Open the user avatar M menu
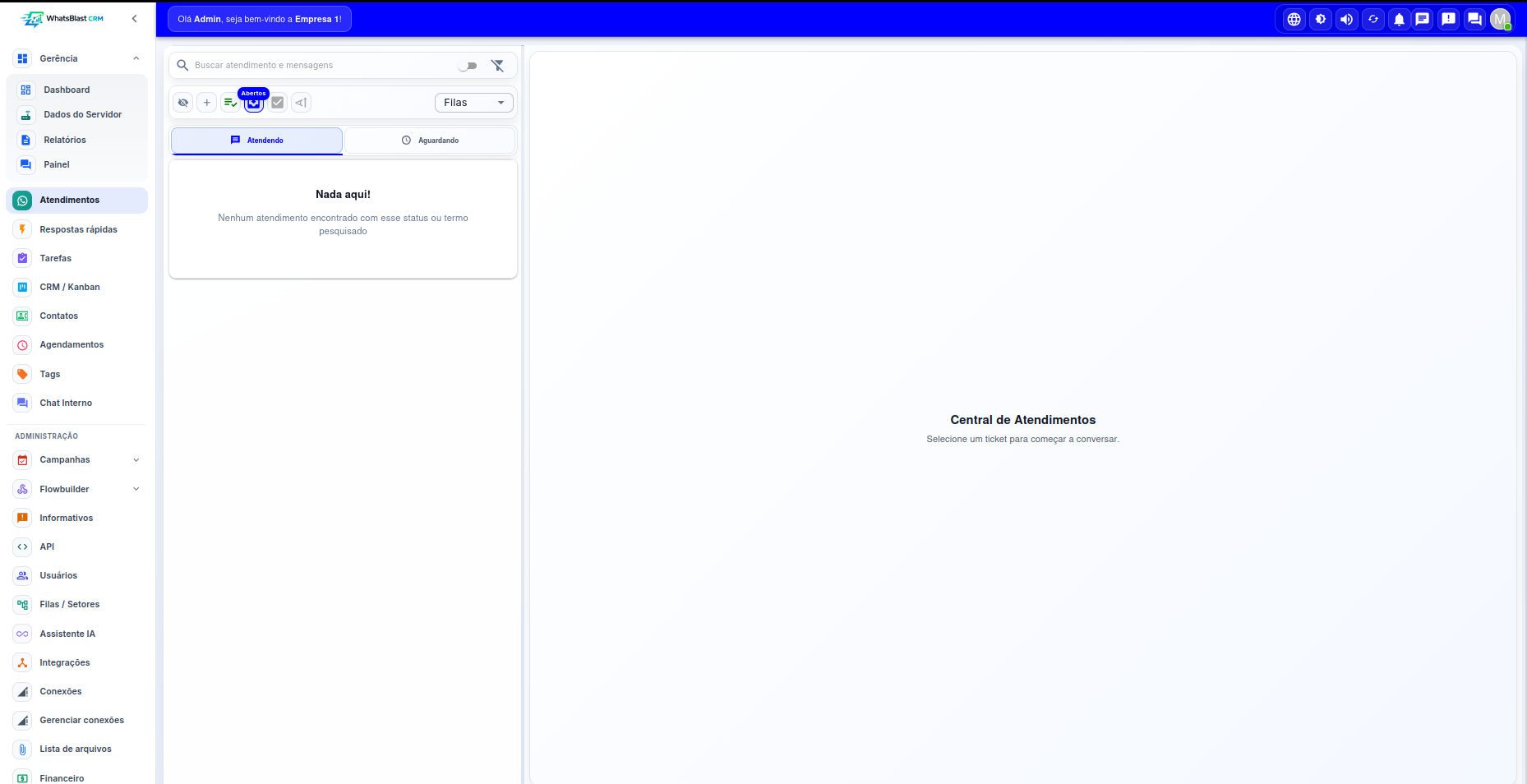Viewport: 1527px width, 784px height. 1501,19
